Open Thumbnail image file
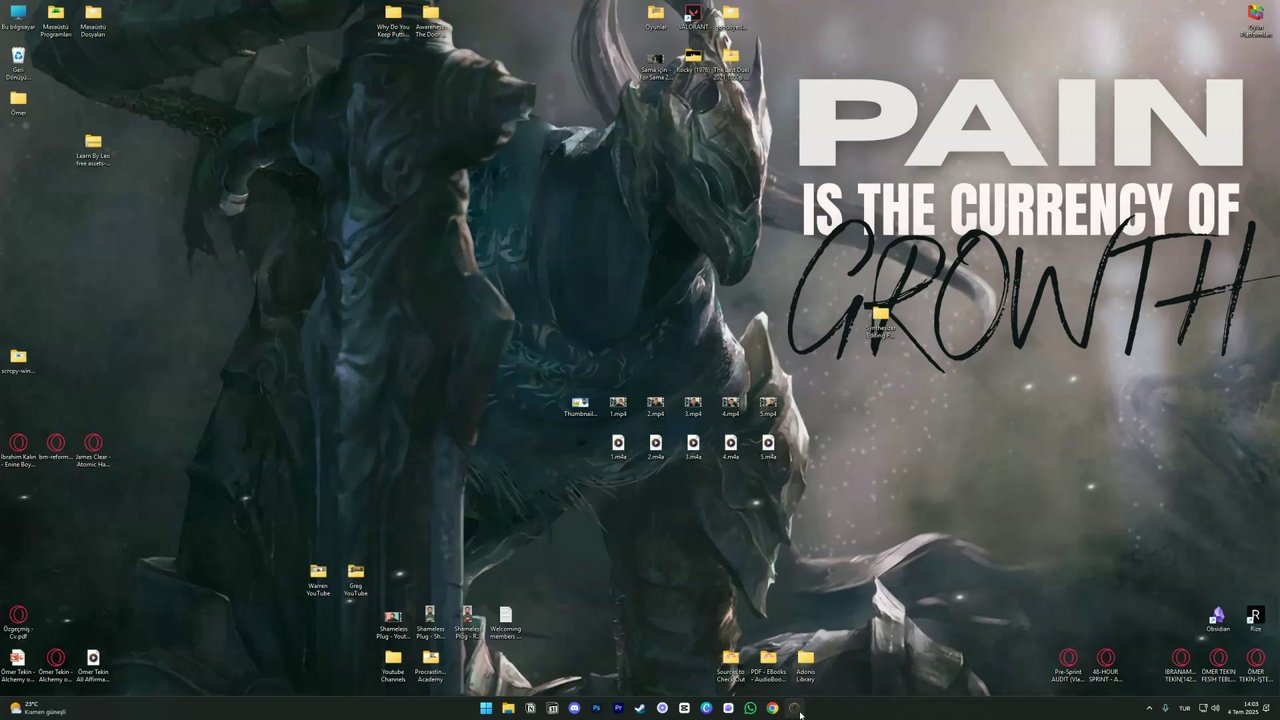1280x720 pixels. click(580, 406)
